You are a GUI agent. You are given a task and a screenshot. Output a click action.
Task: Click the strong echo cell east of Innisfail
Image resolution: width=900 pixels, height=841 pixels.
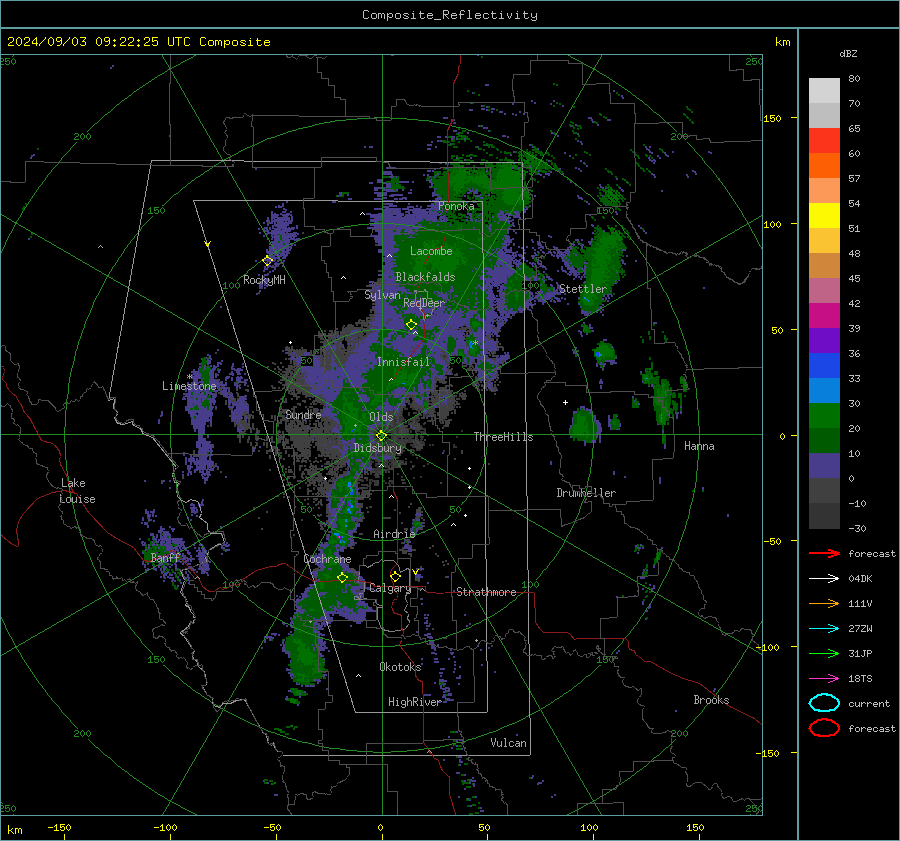point(472,344)
